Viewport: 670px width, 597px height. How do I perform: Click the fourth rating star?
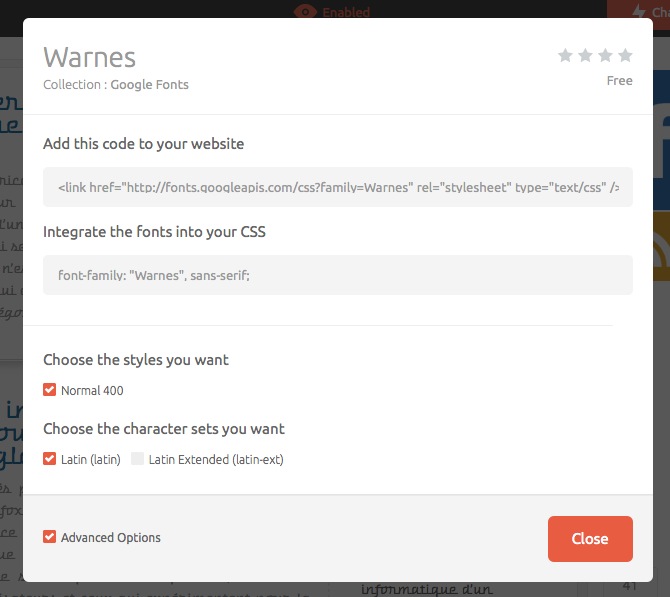click(625, 56)
